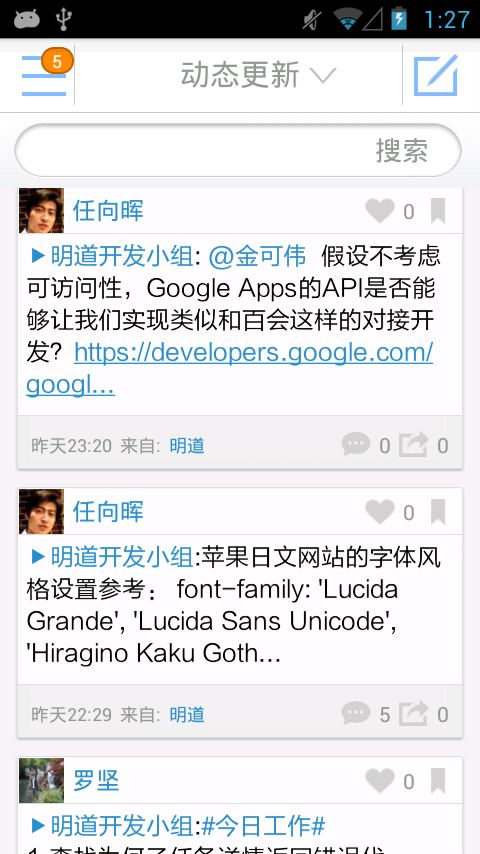Like the second 任向晖 post

pos(380,512)
